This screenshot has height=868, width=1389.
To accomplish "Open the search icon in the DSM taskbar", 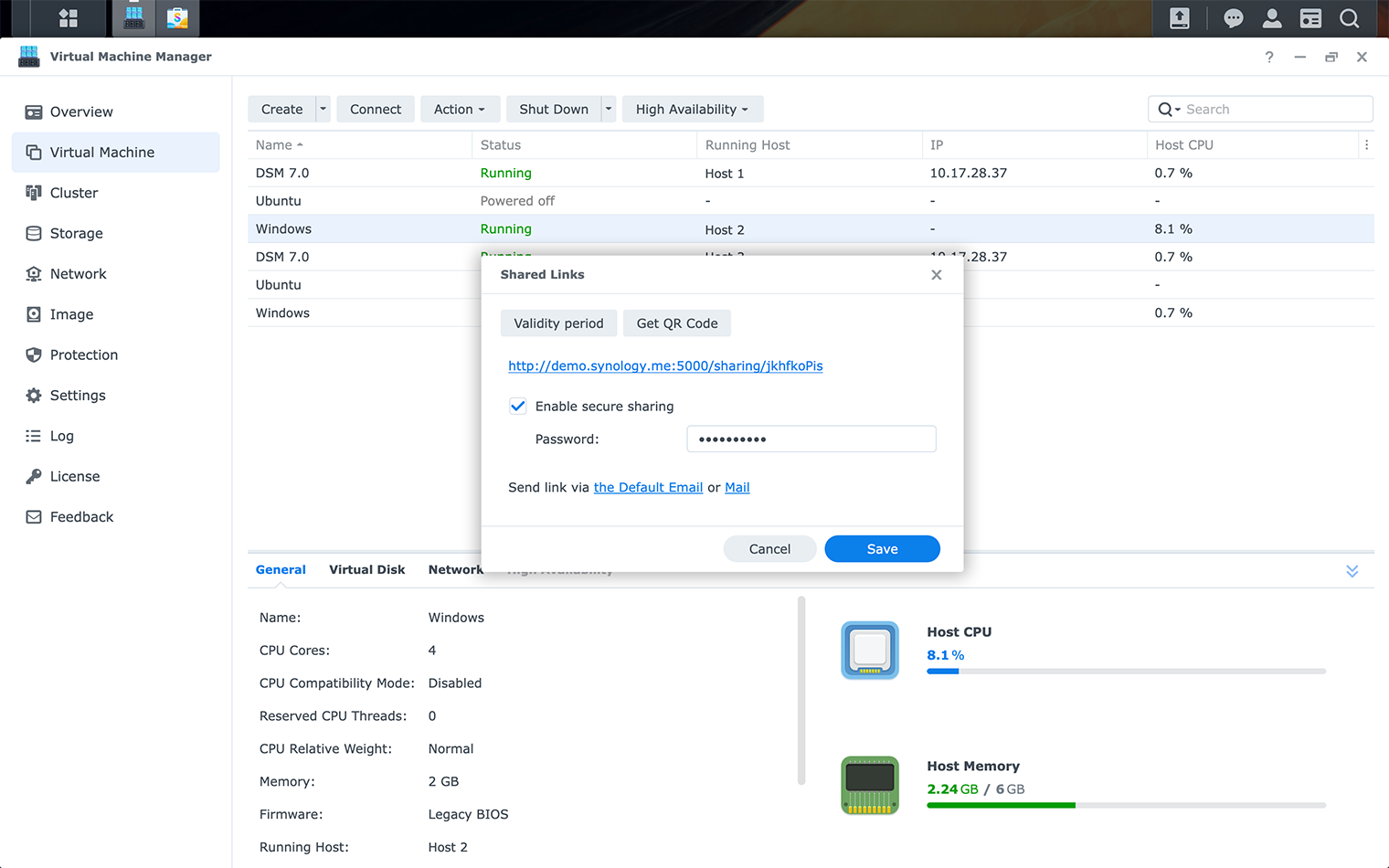I will (1350, 18).
